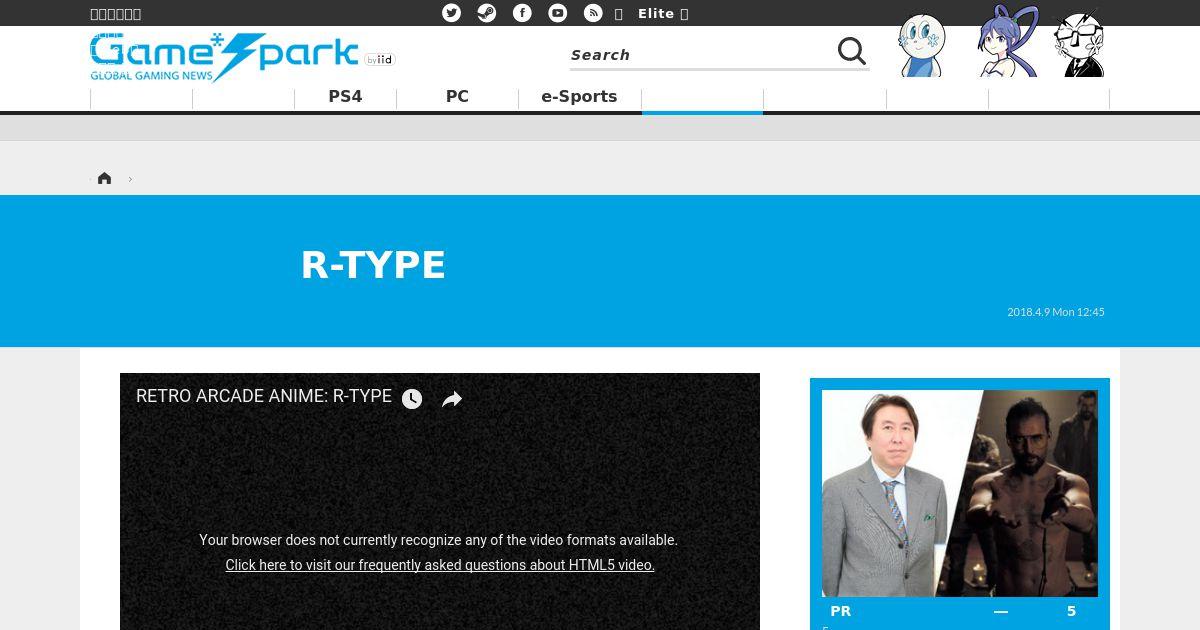Click the magnifier search icon
This screenshot has width=1200, height=630.
point(852,51)
